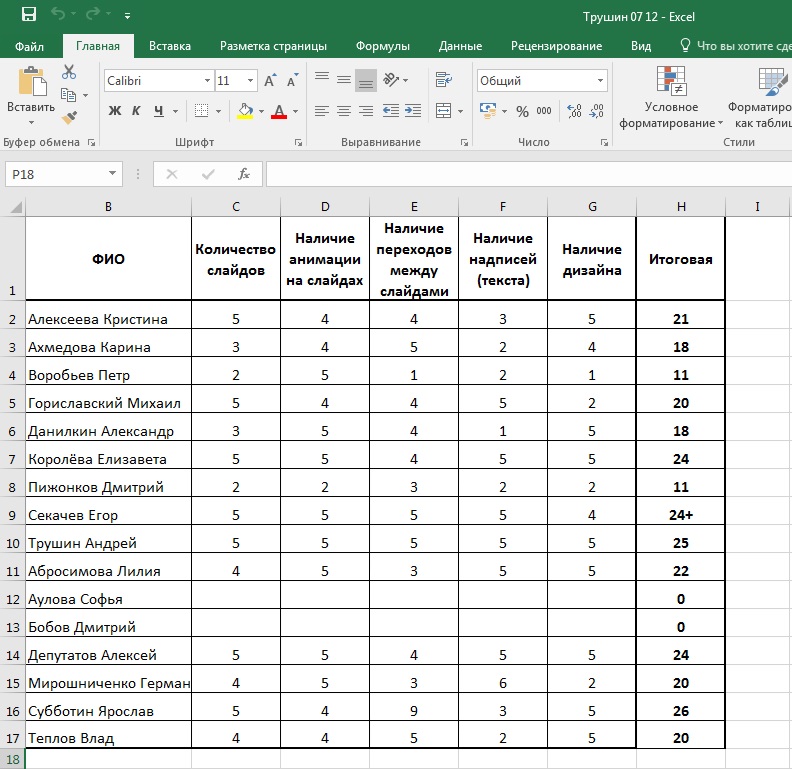Open the Файл menu
Viewport: 792px width, 769px height.
tap(29, 46)
